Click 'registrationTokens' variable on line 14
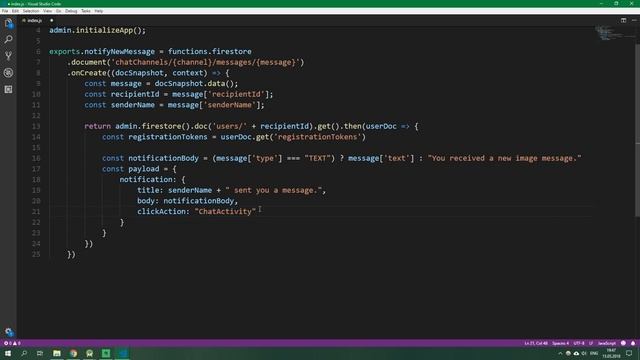Image resolution: width=640 pixels, height=360 pixels. pyautogui.click(x=168, y=137)
